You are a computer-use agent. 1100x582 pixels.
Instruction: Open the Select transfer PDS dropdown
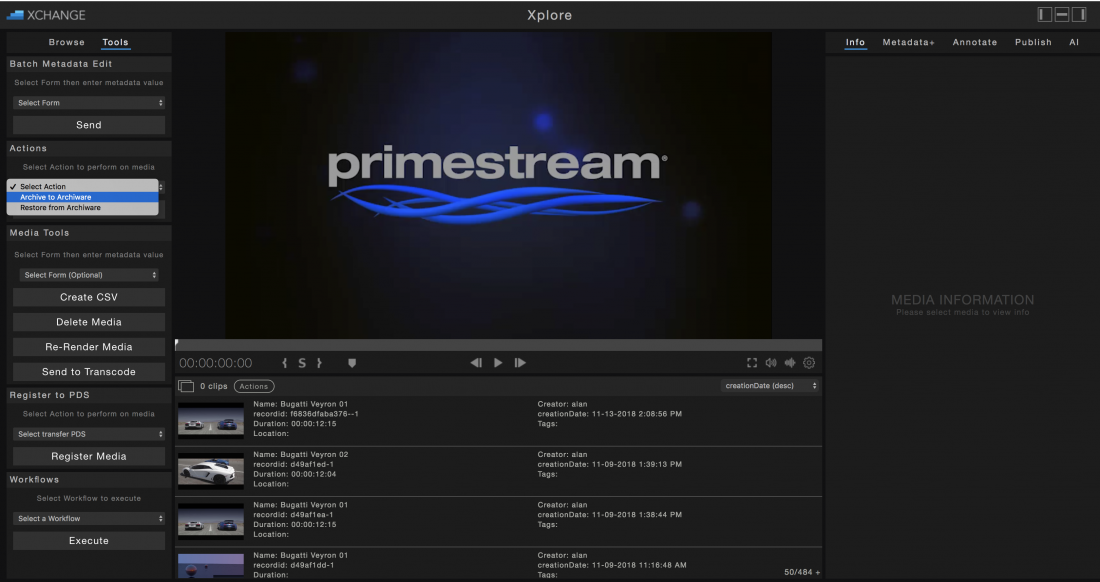(x=89, y=434)
